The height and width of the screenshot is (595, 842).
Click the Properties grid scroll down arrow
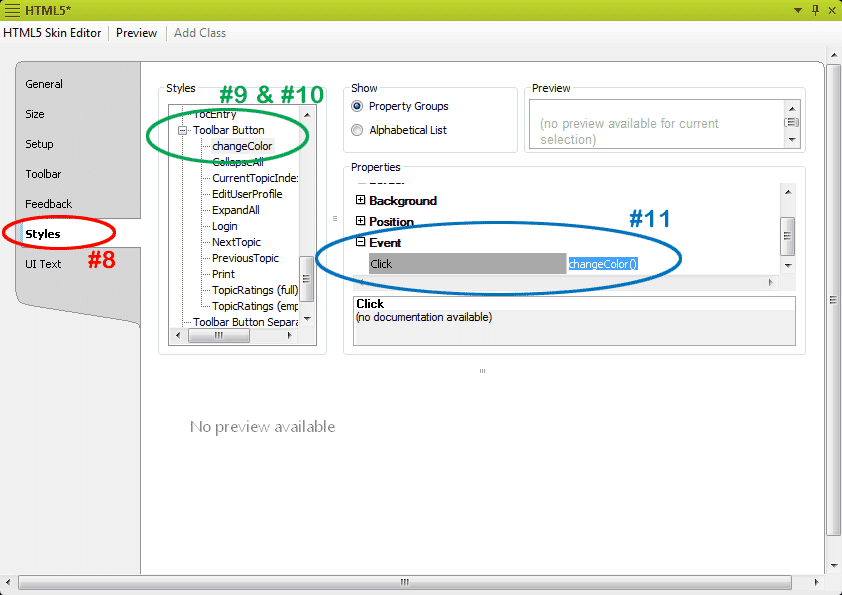tap(788, 265)
